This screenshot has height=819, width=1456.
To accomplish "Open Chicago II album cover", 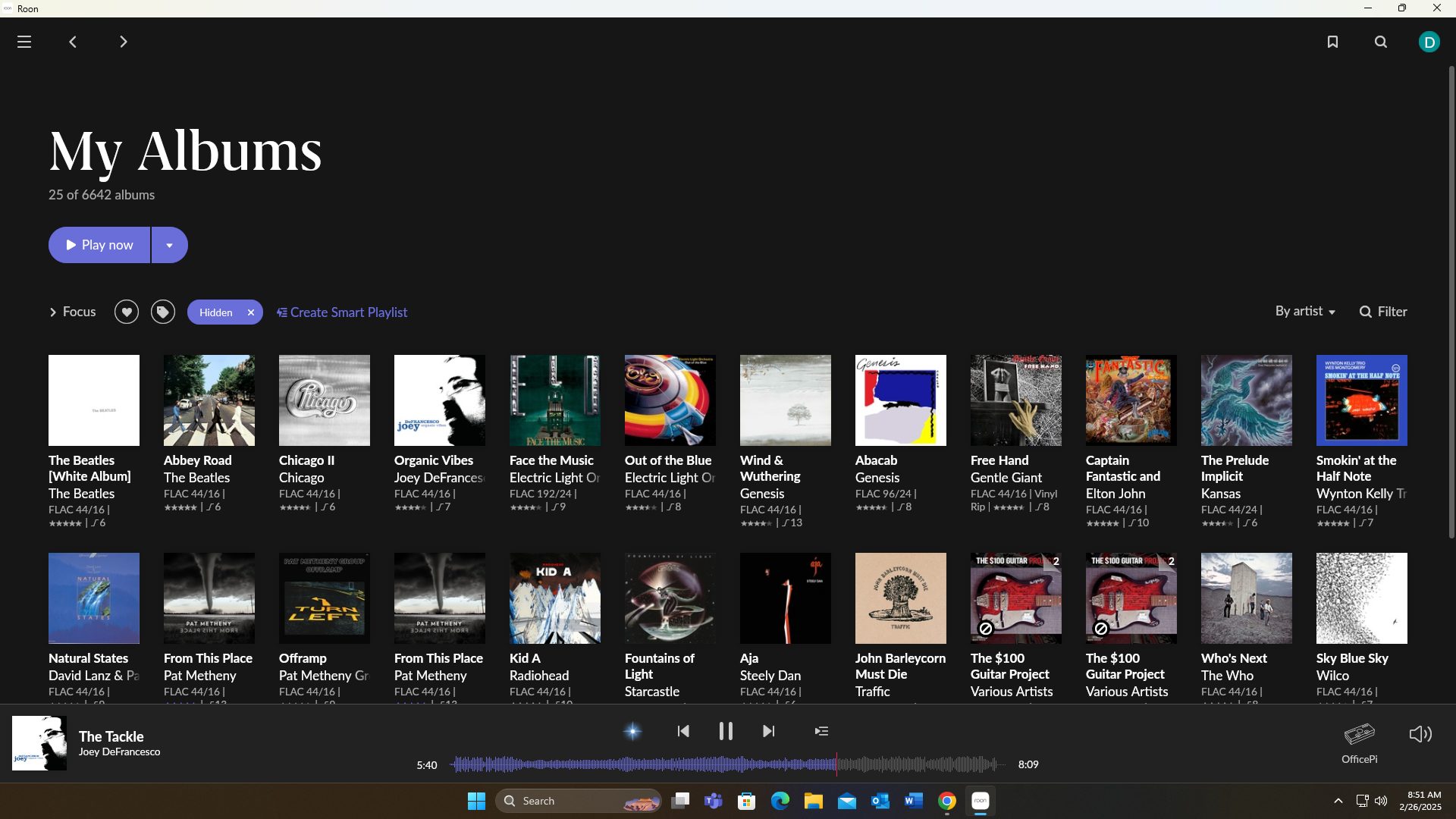I will pyautogui.click(x=325, y=400).
